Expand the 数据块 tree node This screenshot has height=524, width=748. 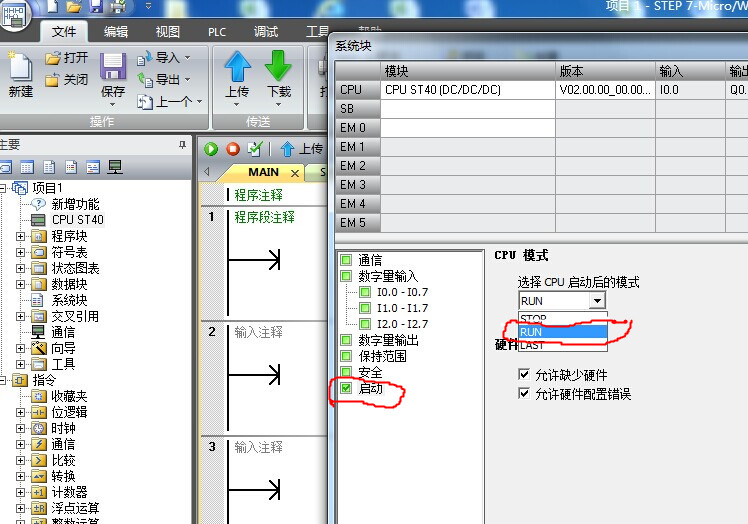20,284
